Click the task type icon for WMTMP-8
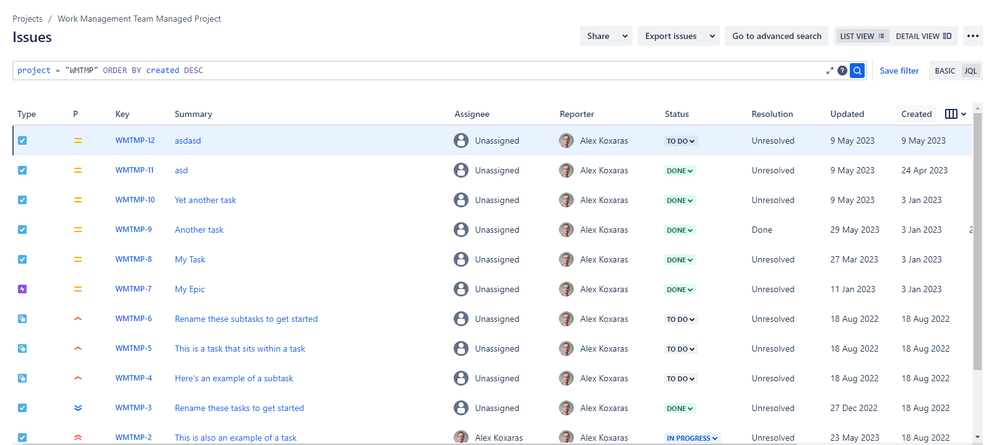 click(x=22, y=259)
